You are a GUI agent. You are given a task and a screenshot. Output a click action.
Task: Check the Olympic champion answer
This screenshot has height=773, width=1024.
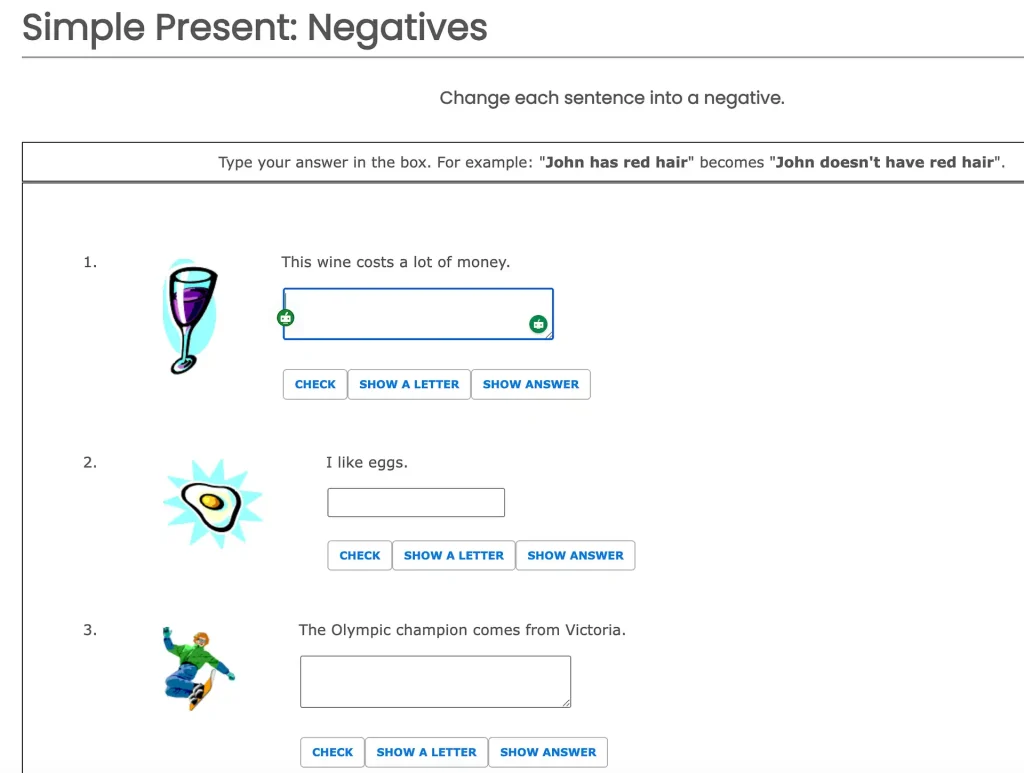(x=333, y=752)
